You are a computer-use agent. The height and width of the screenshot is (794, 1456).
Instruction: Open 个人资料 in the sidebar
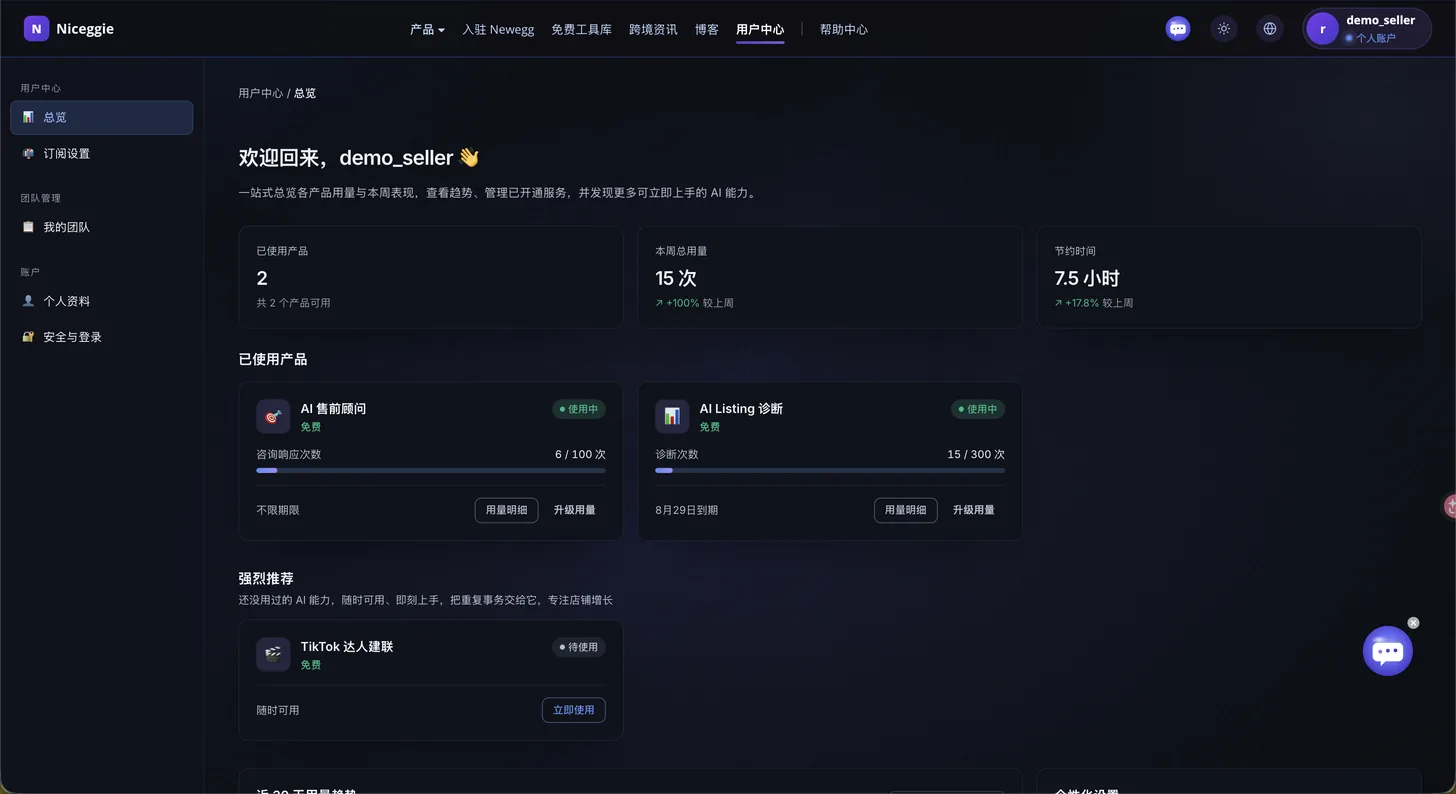(x=101, y=301)
